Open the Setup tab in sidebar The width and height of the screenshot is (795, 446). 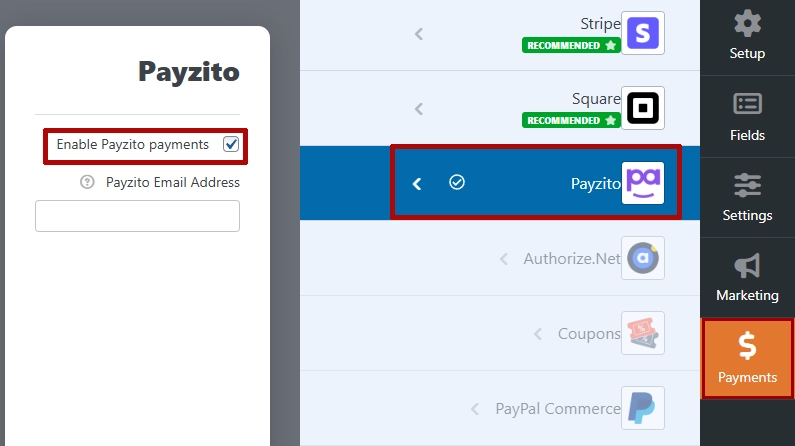coord(747,35)
